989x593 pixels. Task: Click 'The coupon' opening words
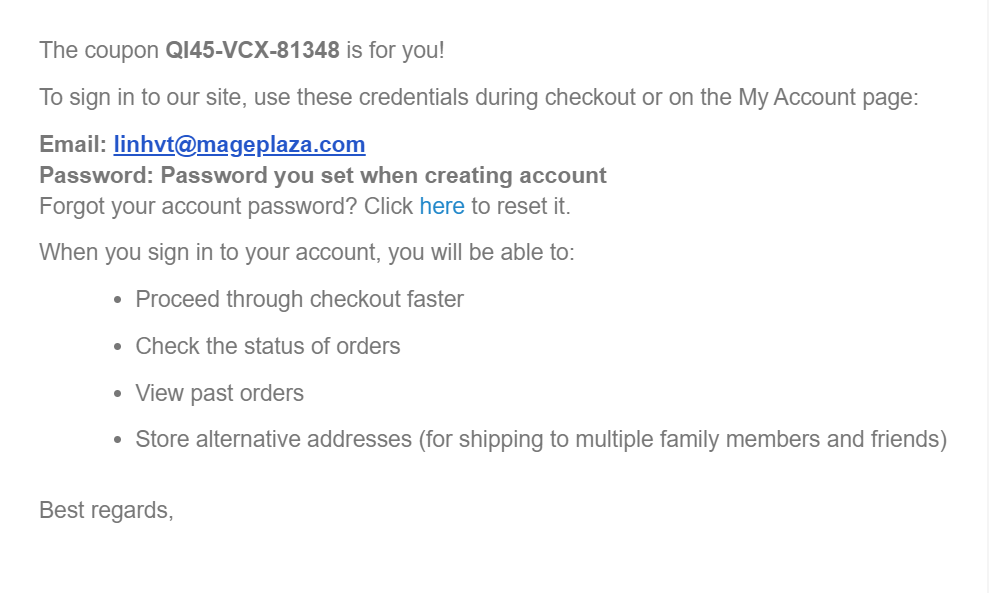(x=99, y=50)
